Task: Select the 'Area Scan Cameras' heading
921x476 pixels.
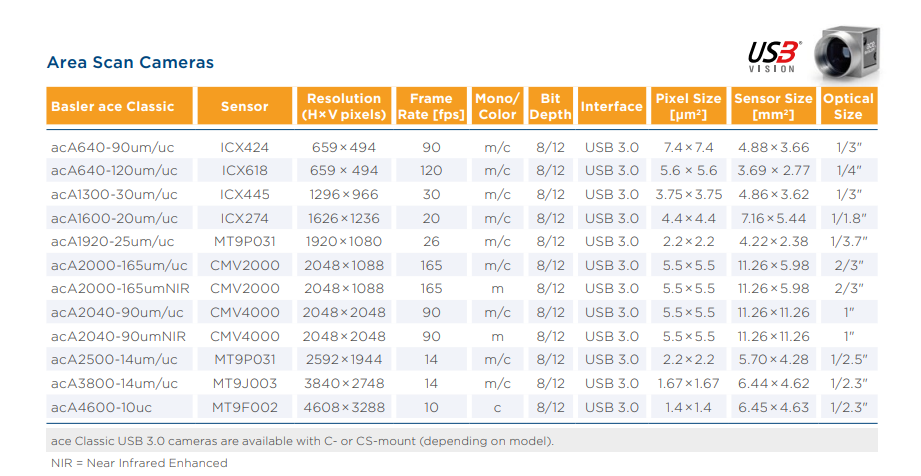Action: 130,62
